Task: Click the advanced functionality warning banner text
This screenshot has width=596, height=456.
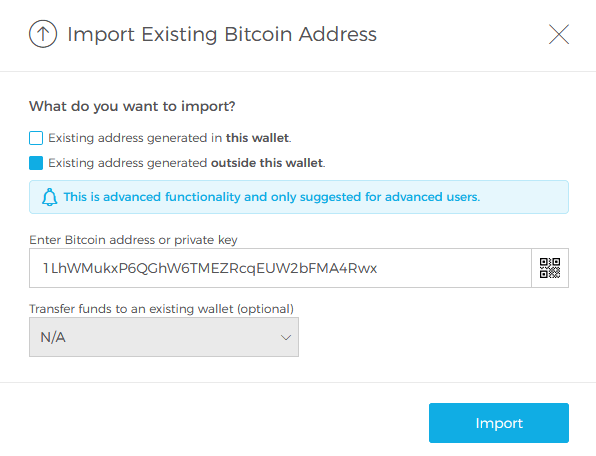Action: (x=271, y=197)
